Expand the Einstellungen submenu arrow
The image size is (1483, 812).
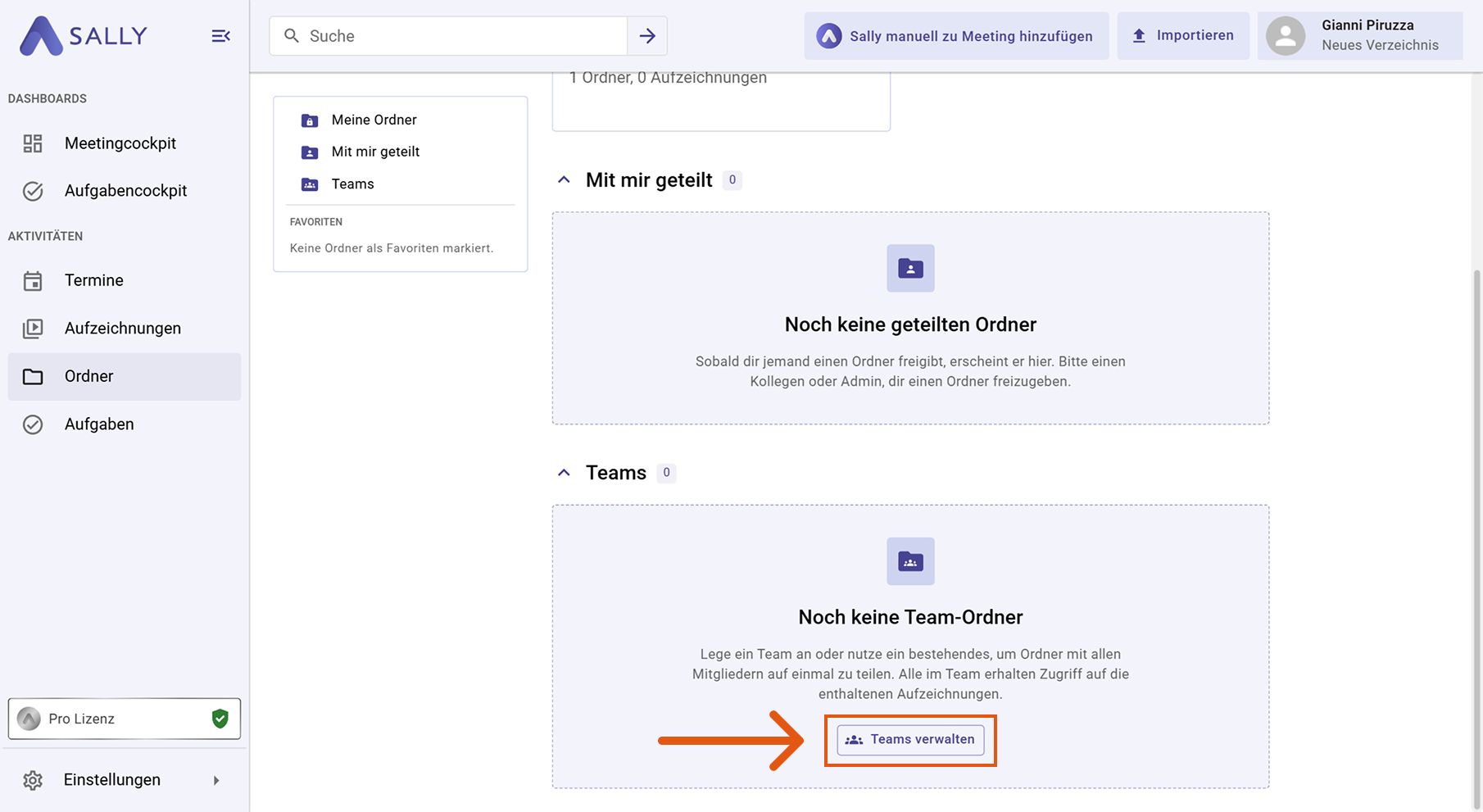[x=216, y=780]
